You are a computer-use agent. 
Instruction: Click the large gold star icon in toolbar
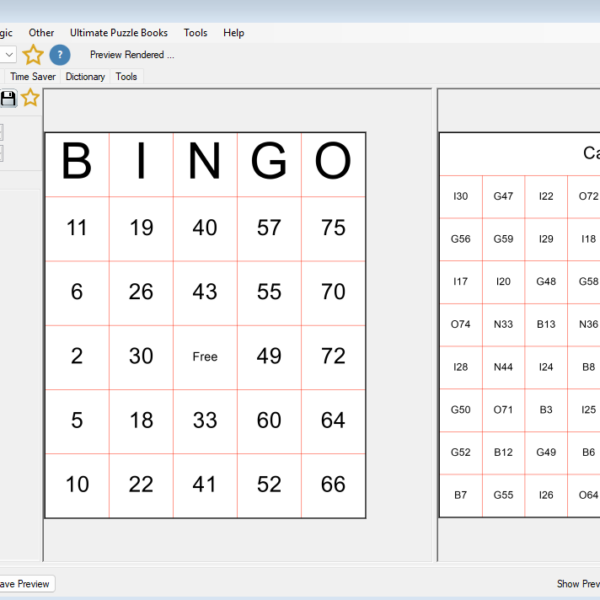(x=33, y=55)
